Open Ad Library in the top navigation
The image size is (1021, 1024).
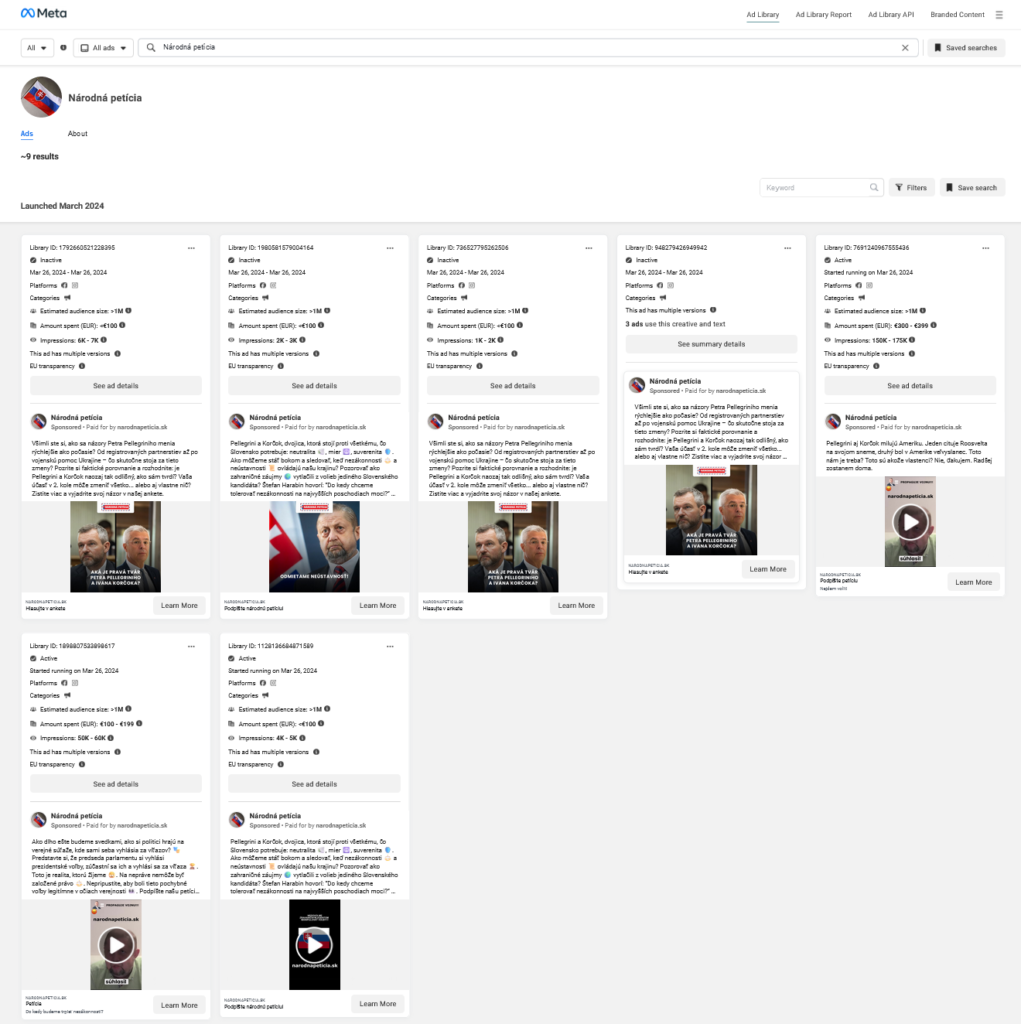click(763, 14)
